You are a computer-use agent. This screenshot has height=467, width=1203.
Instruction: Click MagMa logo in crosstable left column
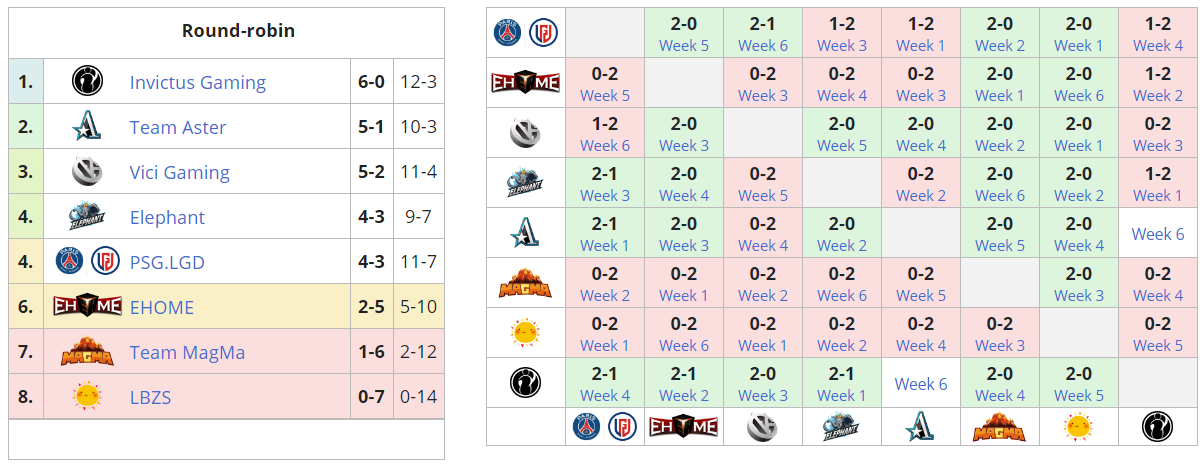click(526, 283)
